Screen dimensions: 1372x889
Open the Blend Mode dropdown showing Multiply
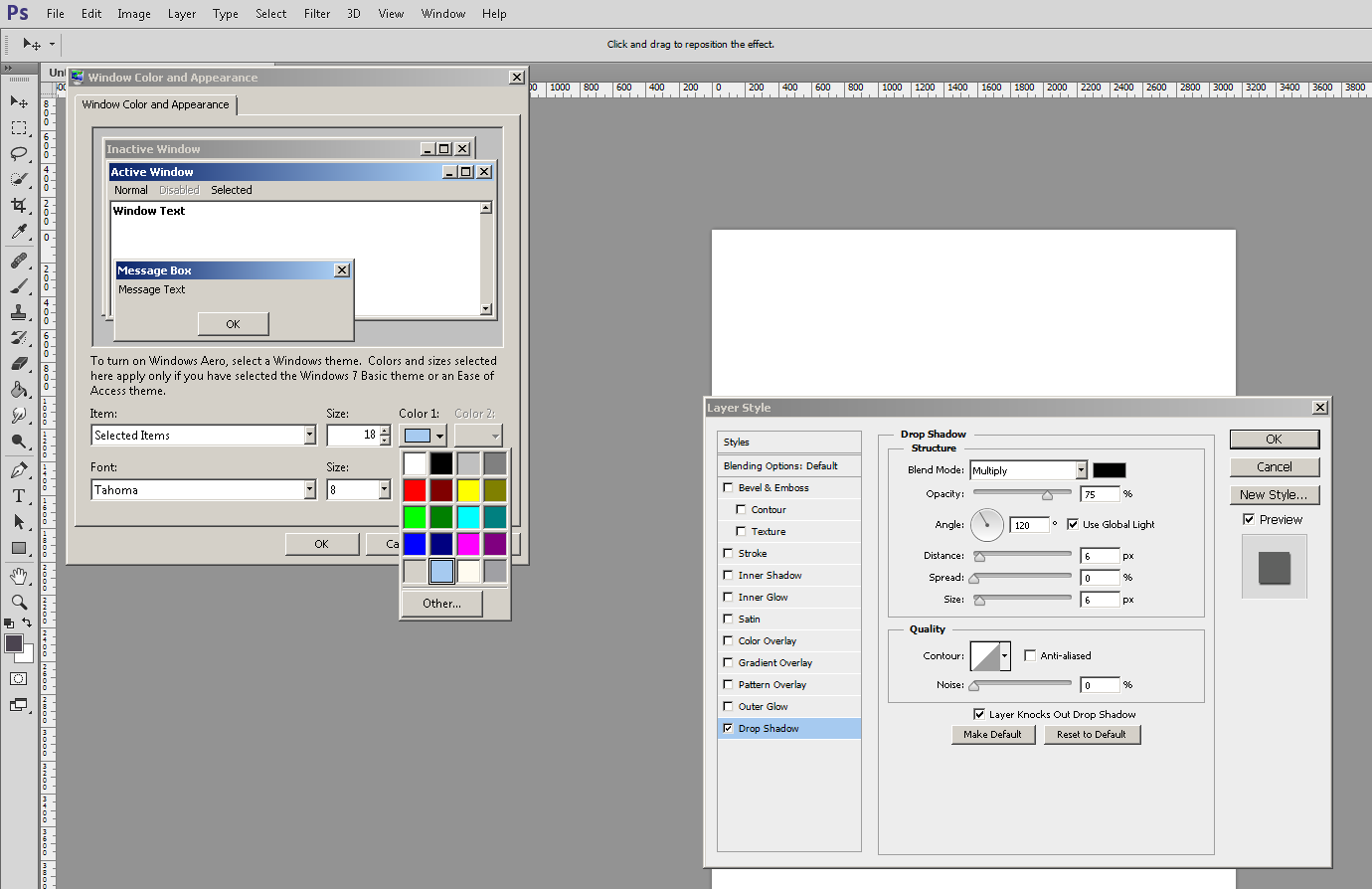1028,470
